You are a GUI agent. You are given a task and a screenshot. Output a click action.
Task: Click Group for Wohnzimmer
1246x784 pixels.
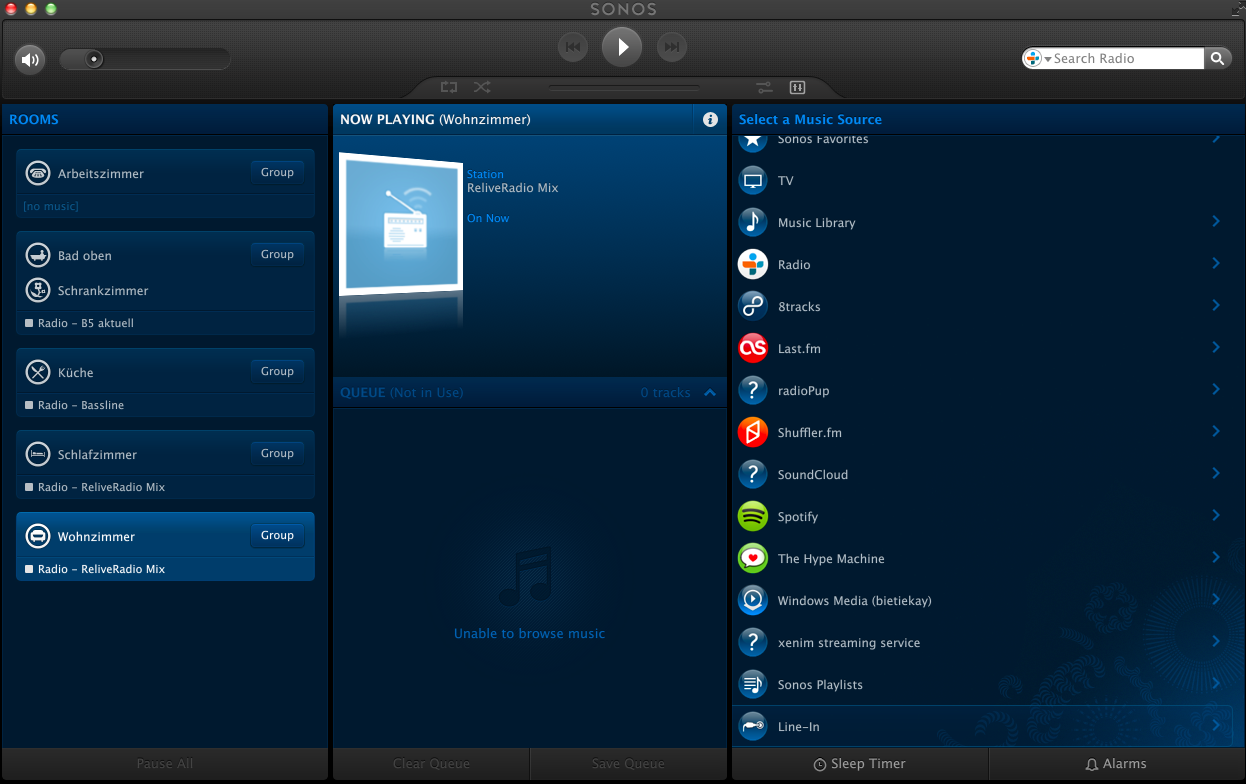click(x=277, y=535)
